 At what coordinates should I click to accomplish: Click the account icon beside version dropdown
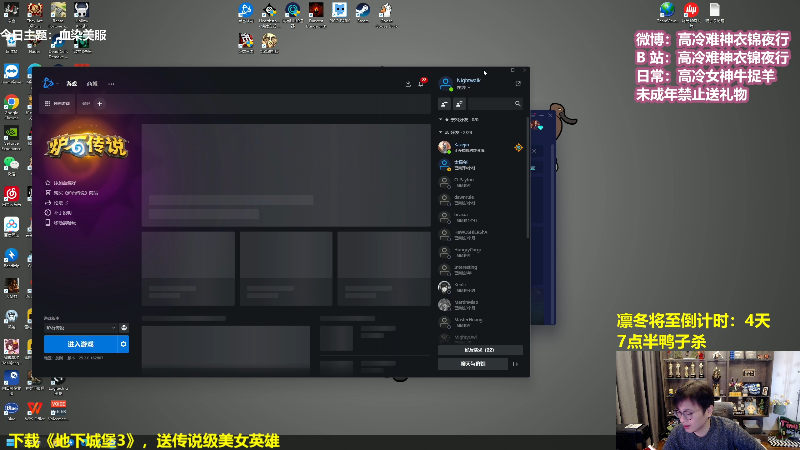pyautogui.click(x=124, y=328)
